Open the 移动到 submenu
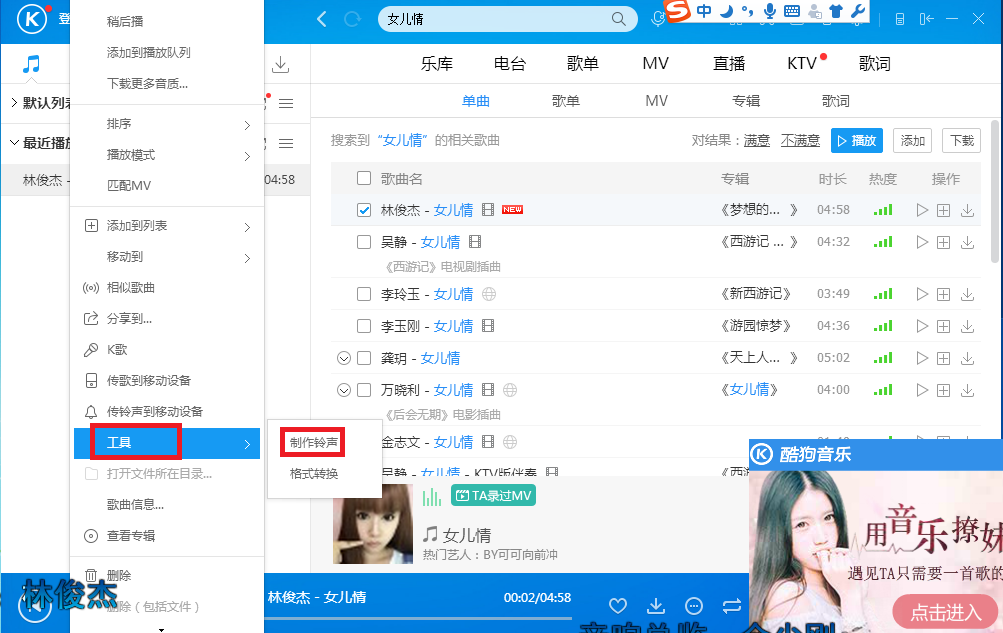 point(167,257)
